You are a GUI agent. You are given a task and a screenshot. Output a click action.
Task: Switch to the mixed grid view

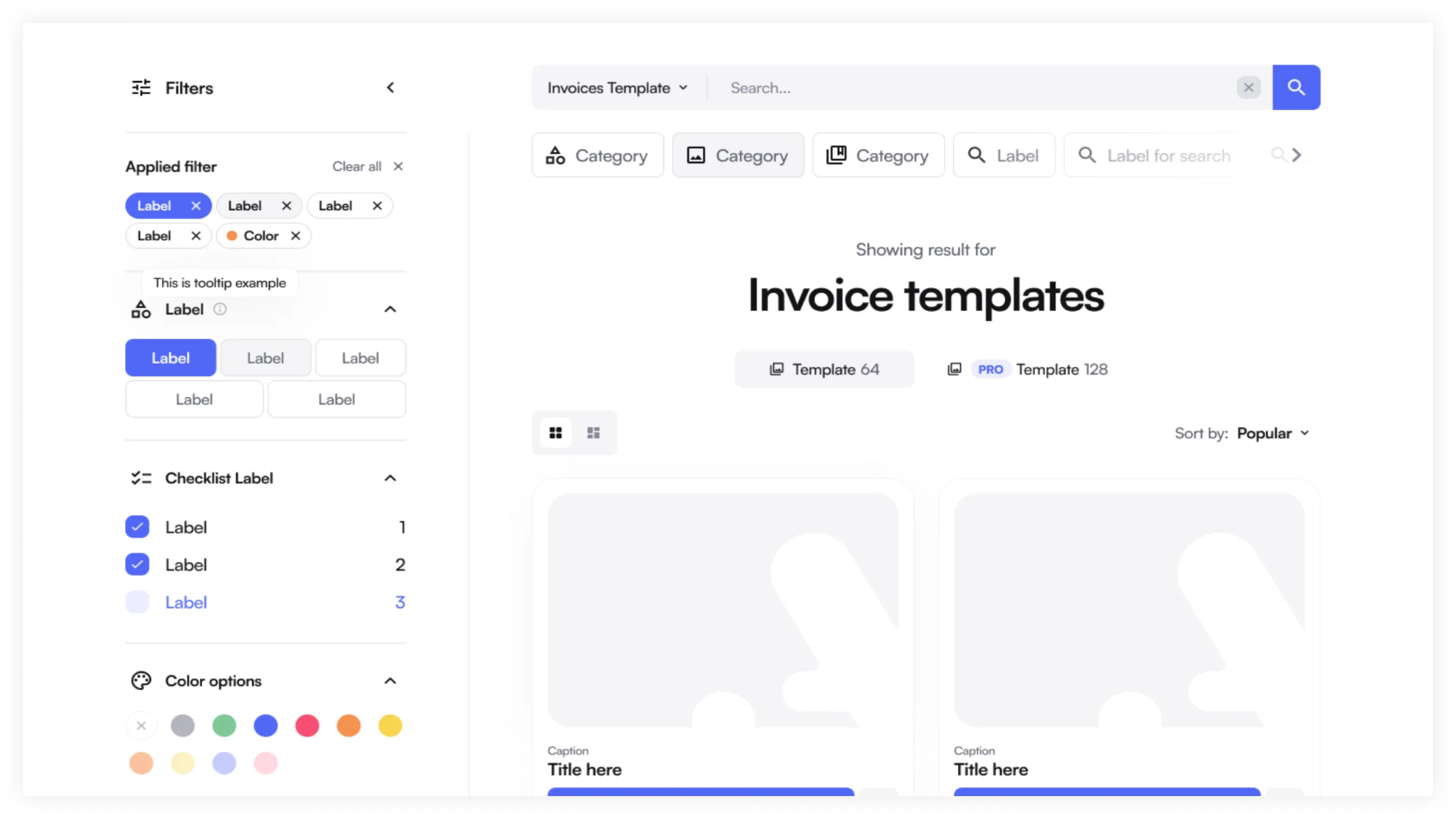593,433
